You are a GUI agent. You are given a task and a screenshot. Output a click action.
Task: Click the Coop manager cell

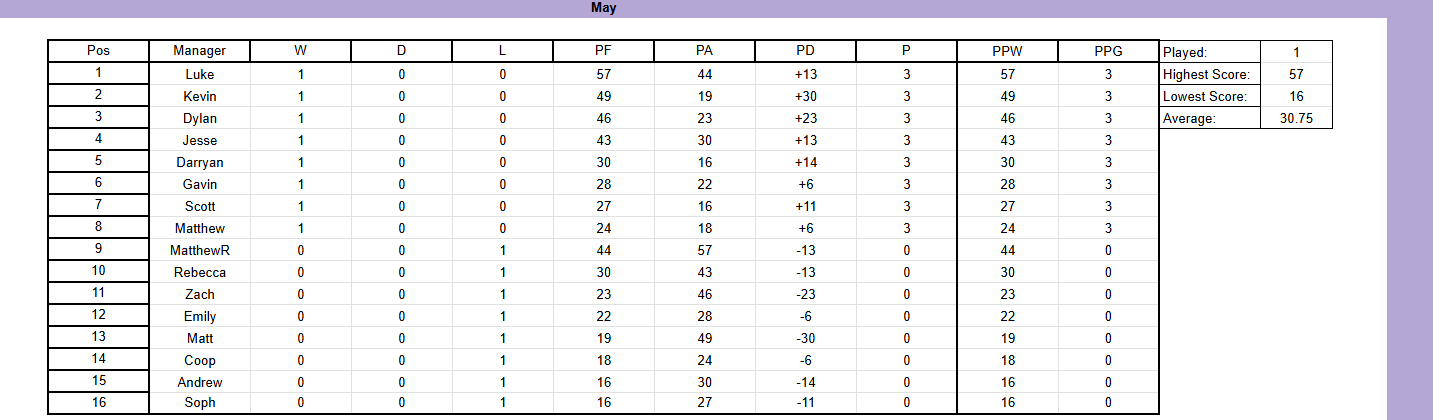[x=199, y=360]
